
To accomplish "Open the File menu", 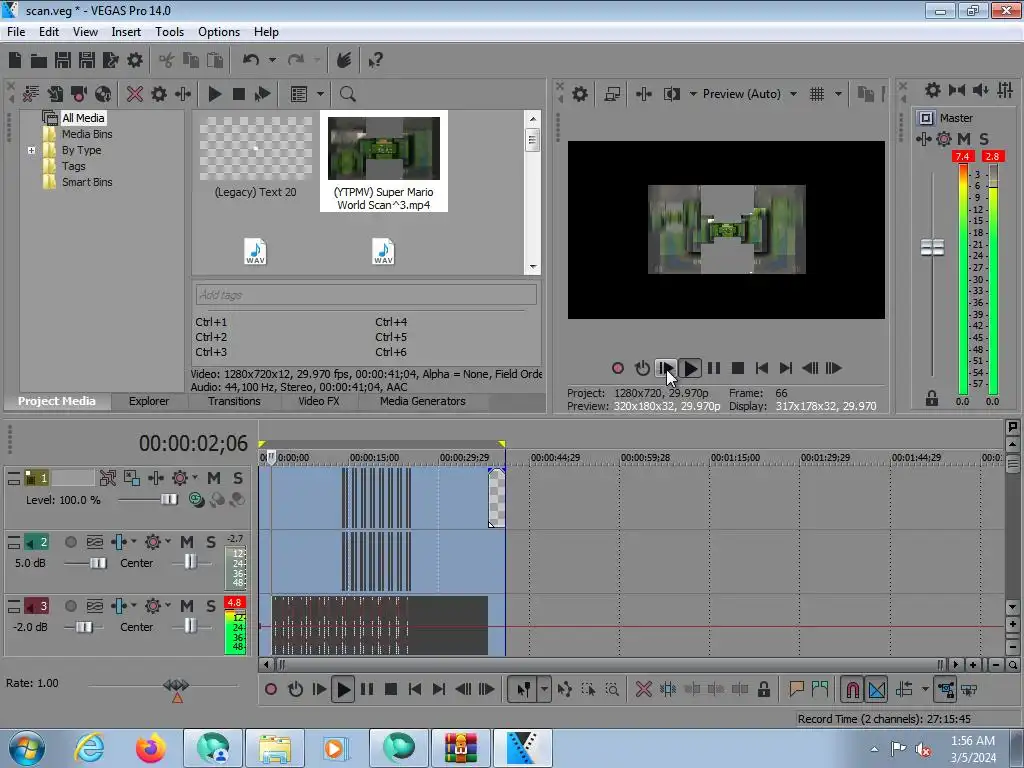I will tap(16, 32).
